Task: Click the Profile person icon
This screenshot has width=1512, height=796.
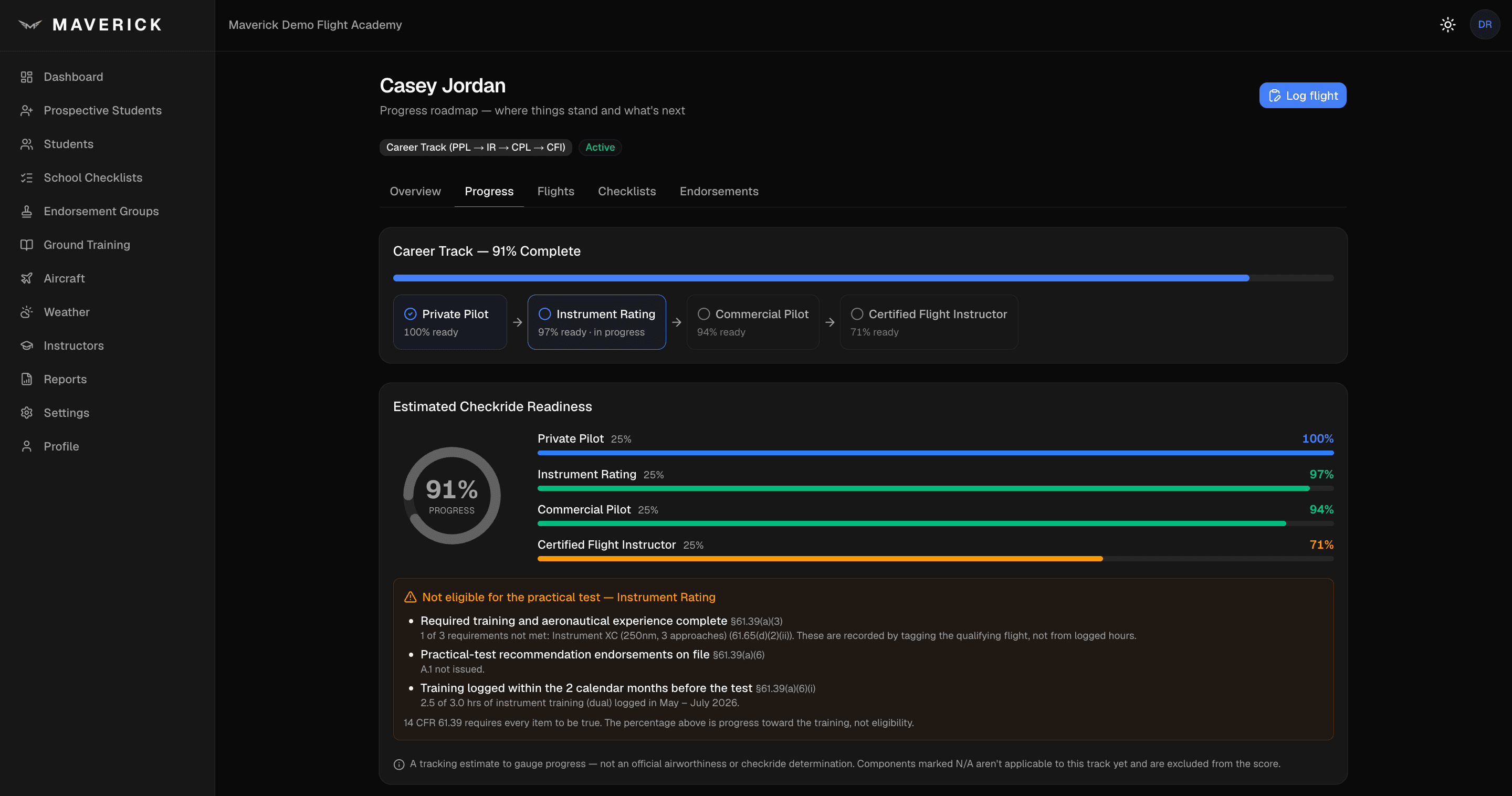Action: [x=26, y=446]
